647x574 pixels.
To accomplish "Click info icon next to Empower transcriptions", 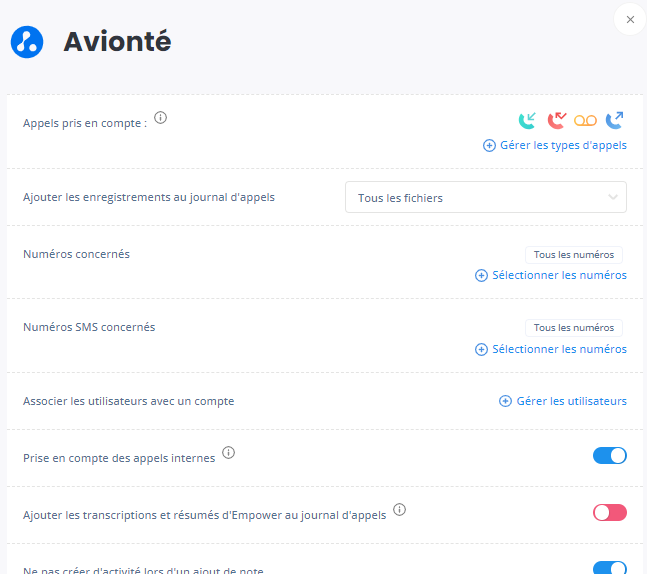I will click(399, 510).
